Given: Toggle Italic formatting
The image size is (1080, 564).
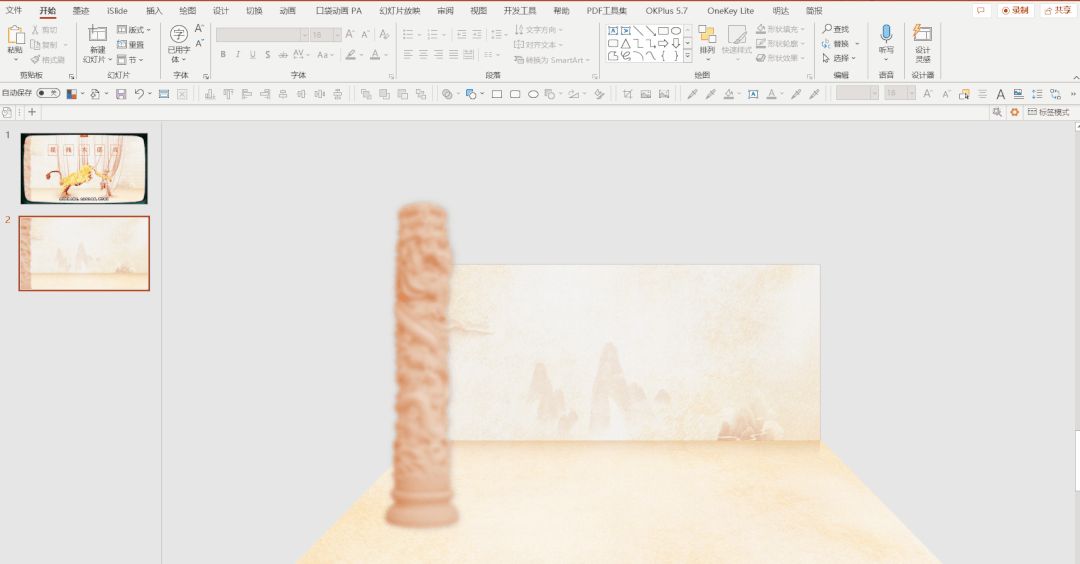Looking at the screenshot, I should click(x=238, y=54).
